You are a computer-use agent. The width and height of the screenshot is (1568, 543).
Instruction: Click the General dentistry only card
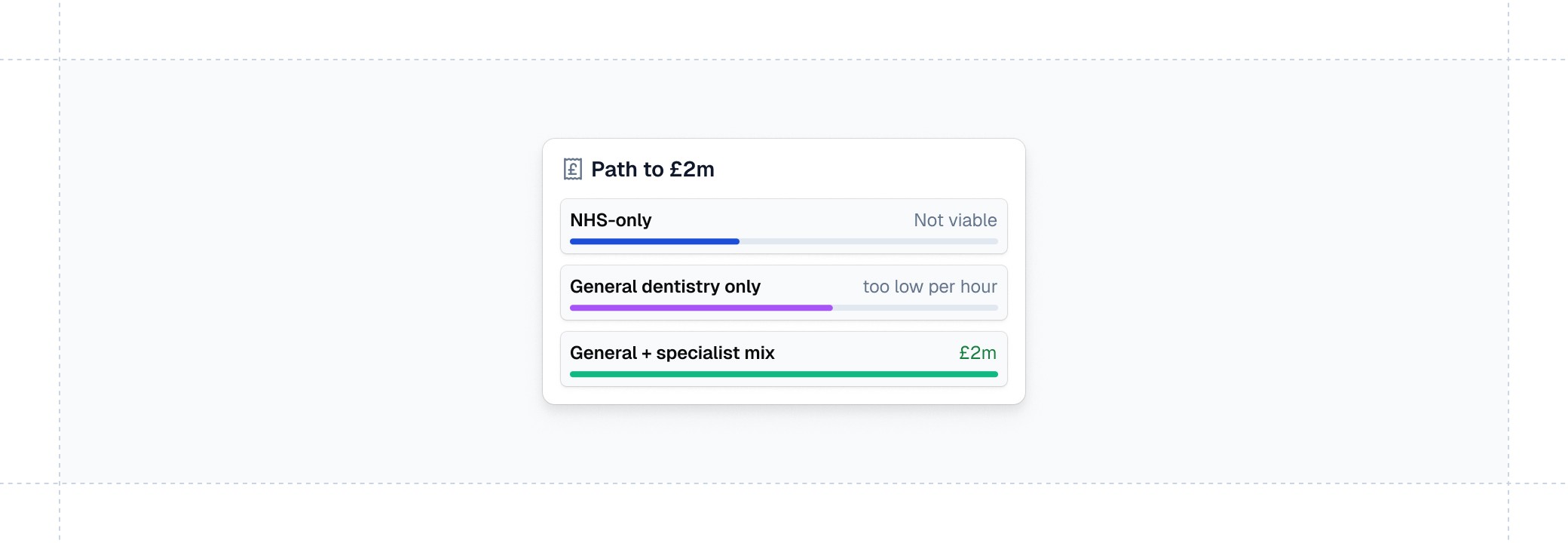[784, 293]
